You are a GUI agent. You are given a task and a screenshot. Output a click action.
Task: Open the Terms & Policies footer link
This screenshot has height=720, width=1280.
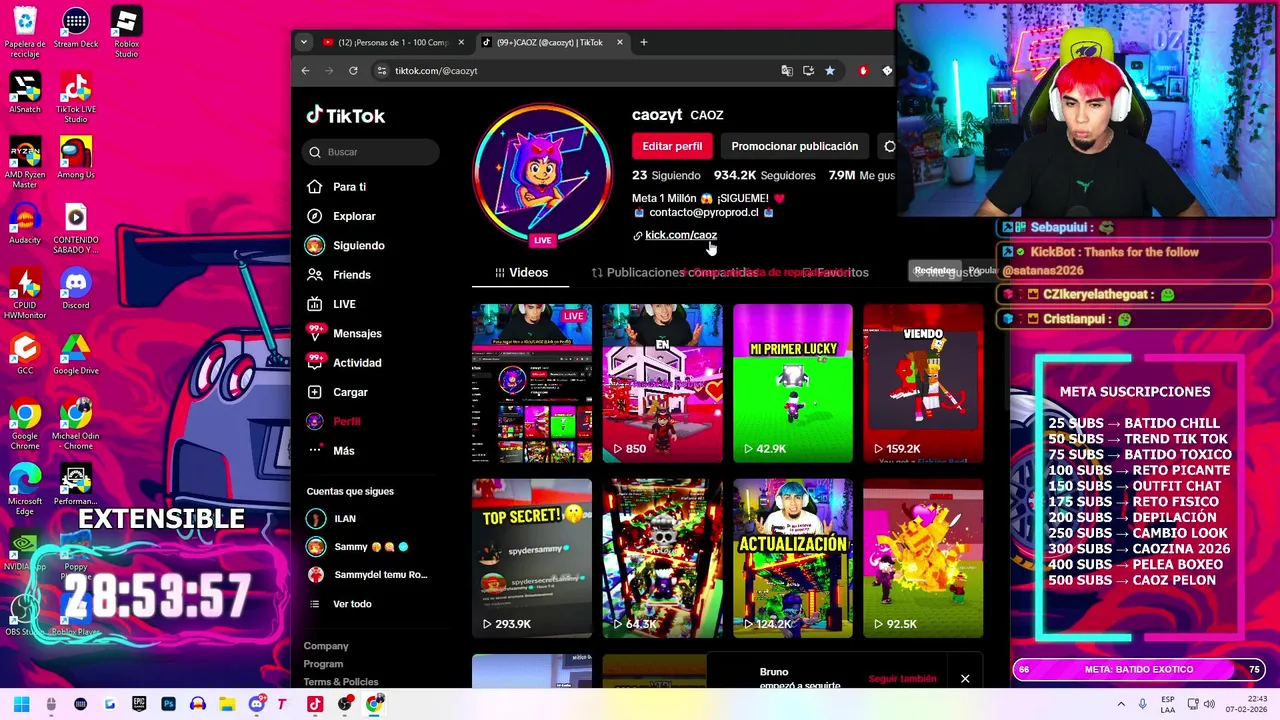341,682
